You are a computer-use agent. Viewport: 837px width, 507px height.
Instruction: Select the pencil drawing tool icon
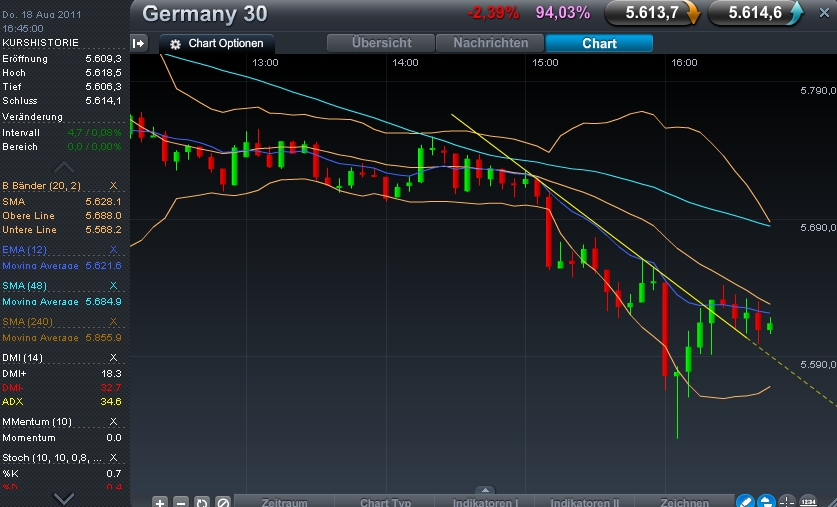point(745,501)
